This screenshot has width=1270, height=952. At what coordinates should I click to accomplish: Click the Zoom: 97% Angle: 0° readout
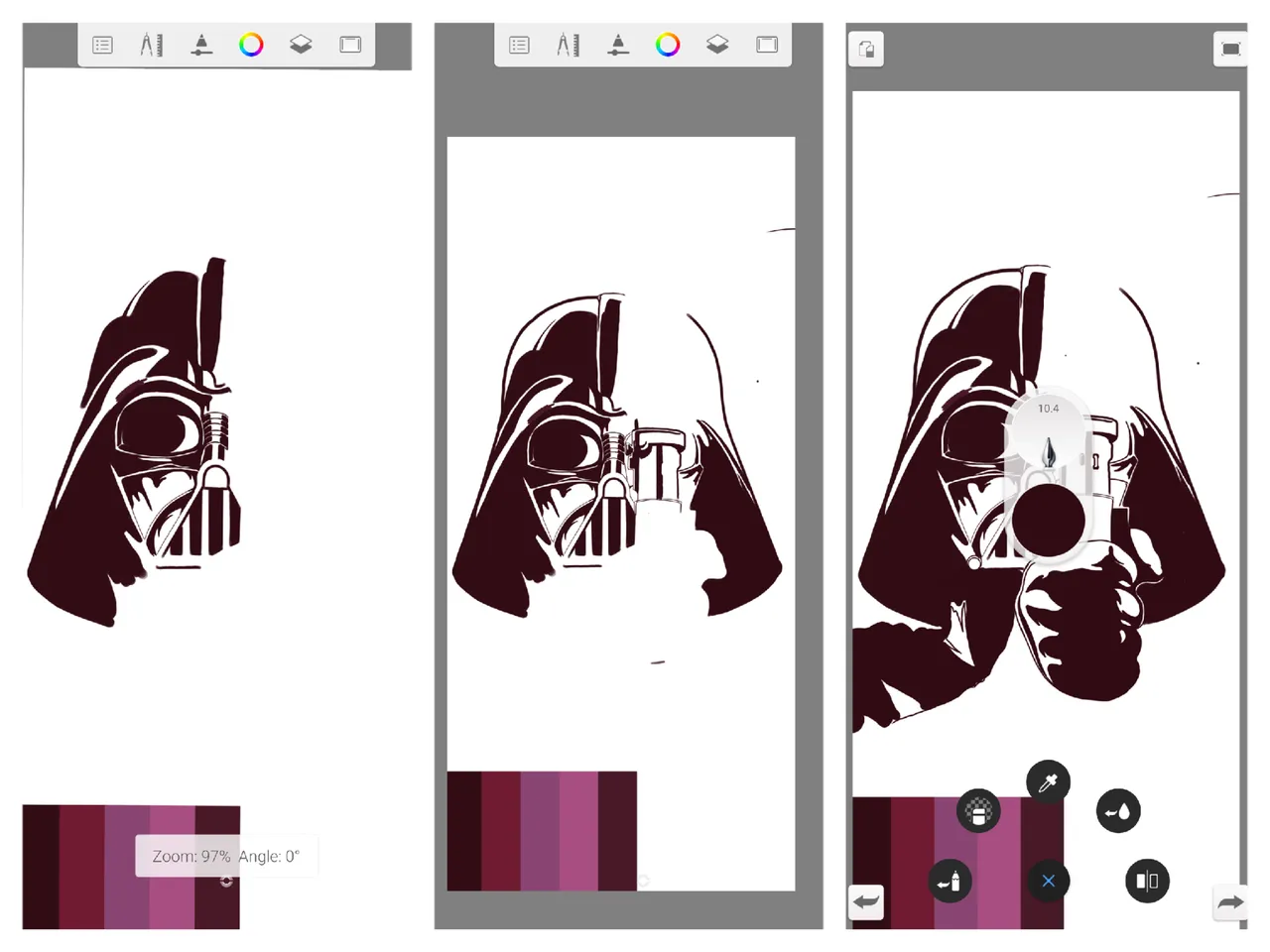tap(226, 856)
